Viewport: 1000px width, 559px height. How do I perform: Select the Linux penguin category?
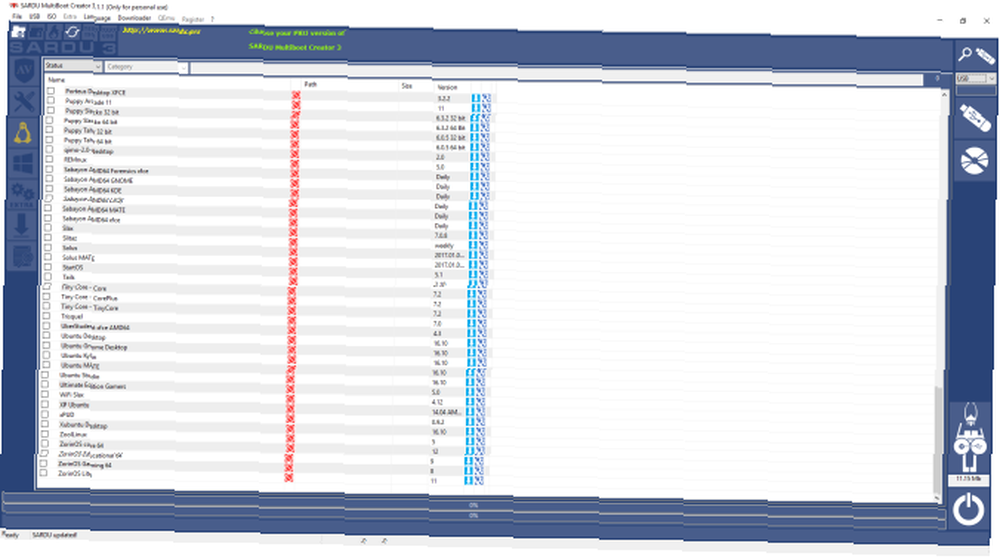23,133
